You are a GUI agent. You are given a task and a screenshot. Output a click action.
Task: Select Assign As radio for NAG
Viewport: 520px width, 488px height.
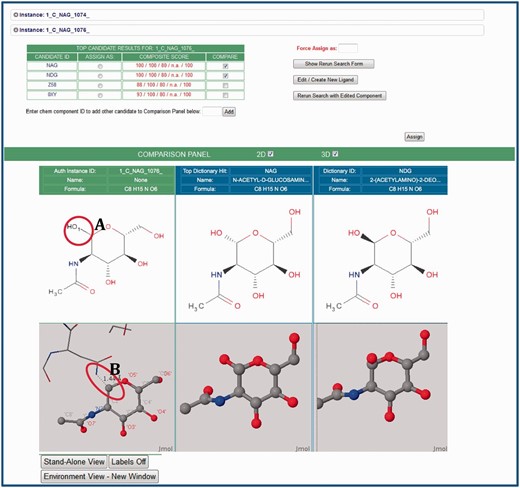(100, 66)
